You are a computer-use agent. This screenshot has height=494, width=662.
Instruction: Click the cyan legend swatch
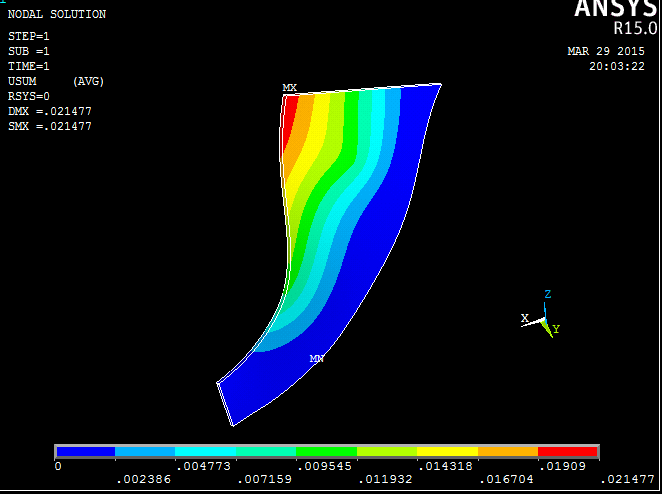[206, 452]
